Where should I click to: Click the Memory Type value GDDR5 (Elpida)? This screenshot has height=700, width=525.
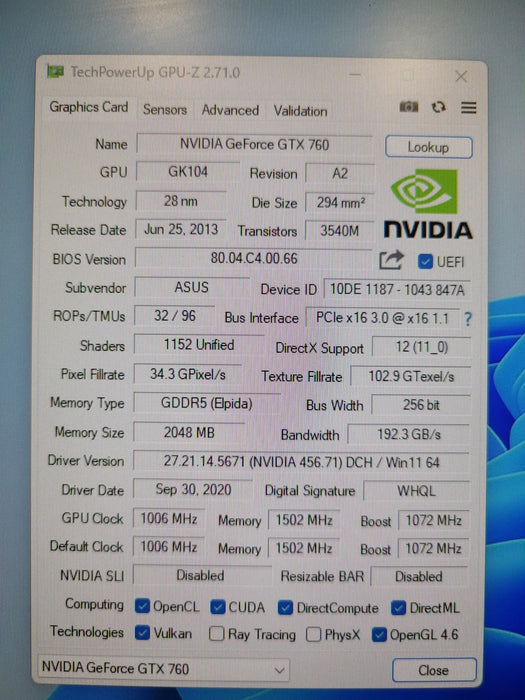(207, 404)
